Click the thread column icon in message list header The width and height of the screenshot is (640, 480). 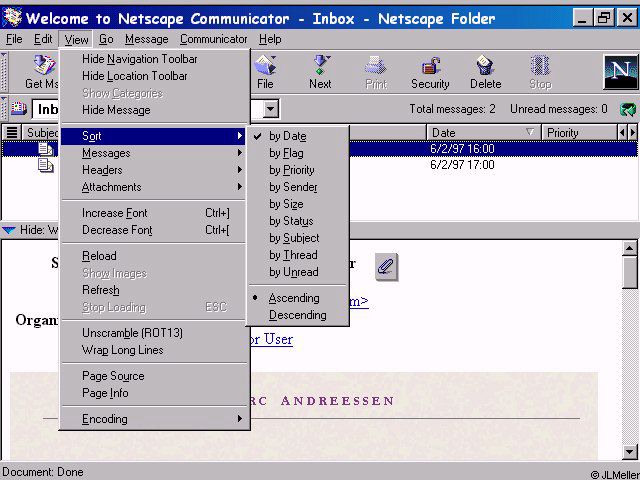click(12, 132)
